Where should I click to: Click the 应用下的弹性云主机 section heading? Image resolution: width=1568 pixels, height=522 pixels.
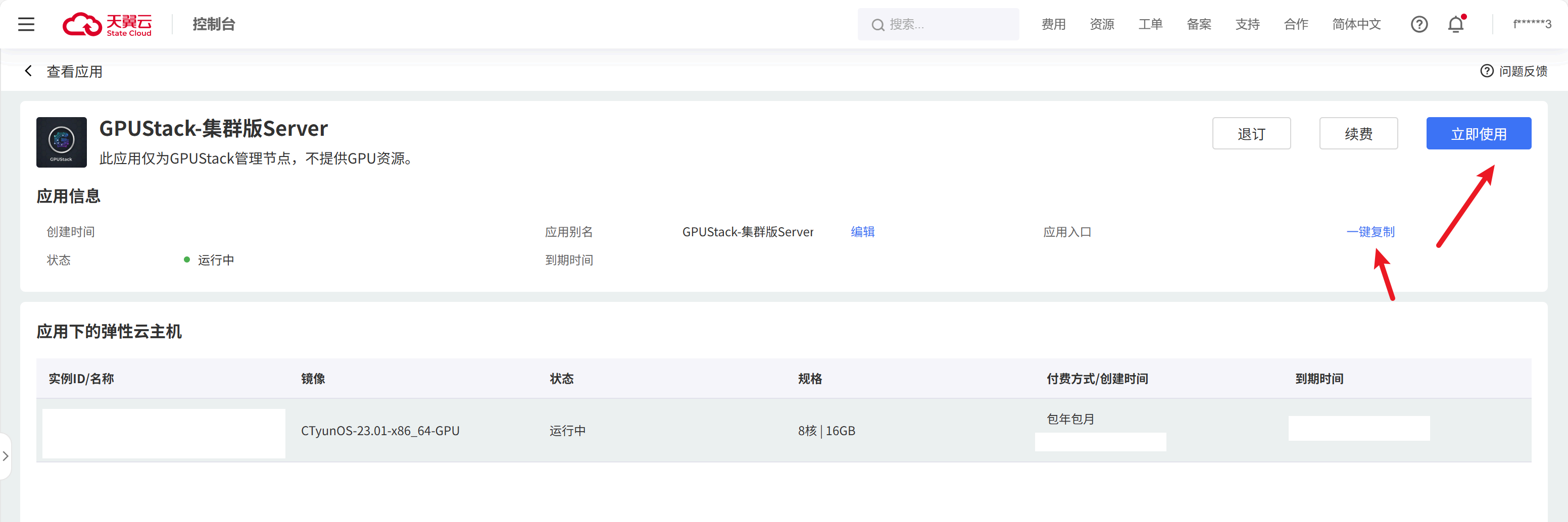coord(109,332)
